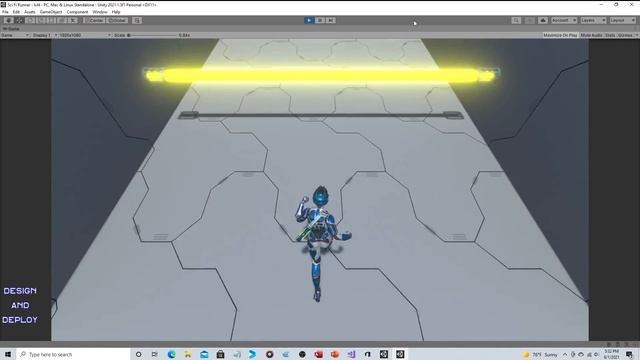Open the Account dropdown
The image size is (640, 360).
click(x=564, y=20)
